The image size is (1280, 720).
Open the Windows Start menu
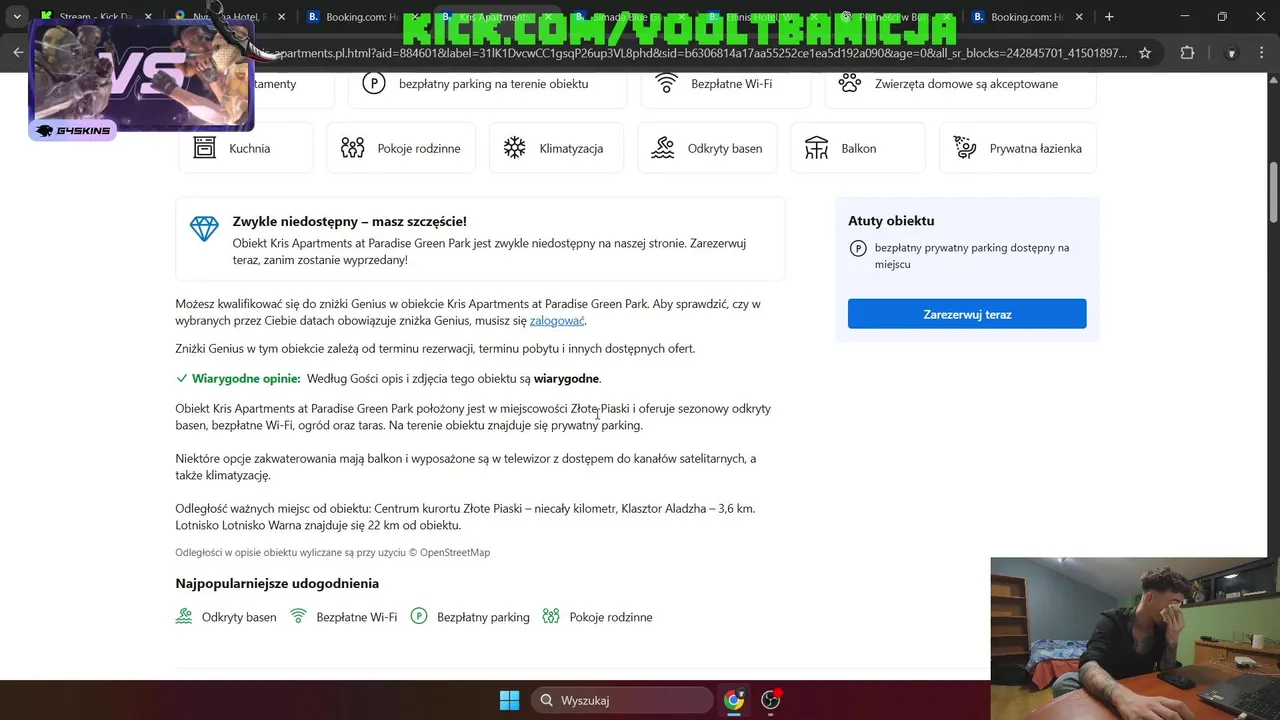(x=509, y=700)
